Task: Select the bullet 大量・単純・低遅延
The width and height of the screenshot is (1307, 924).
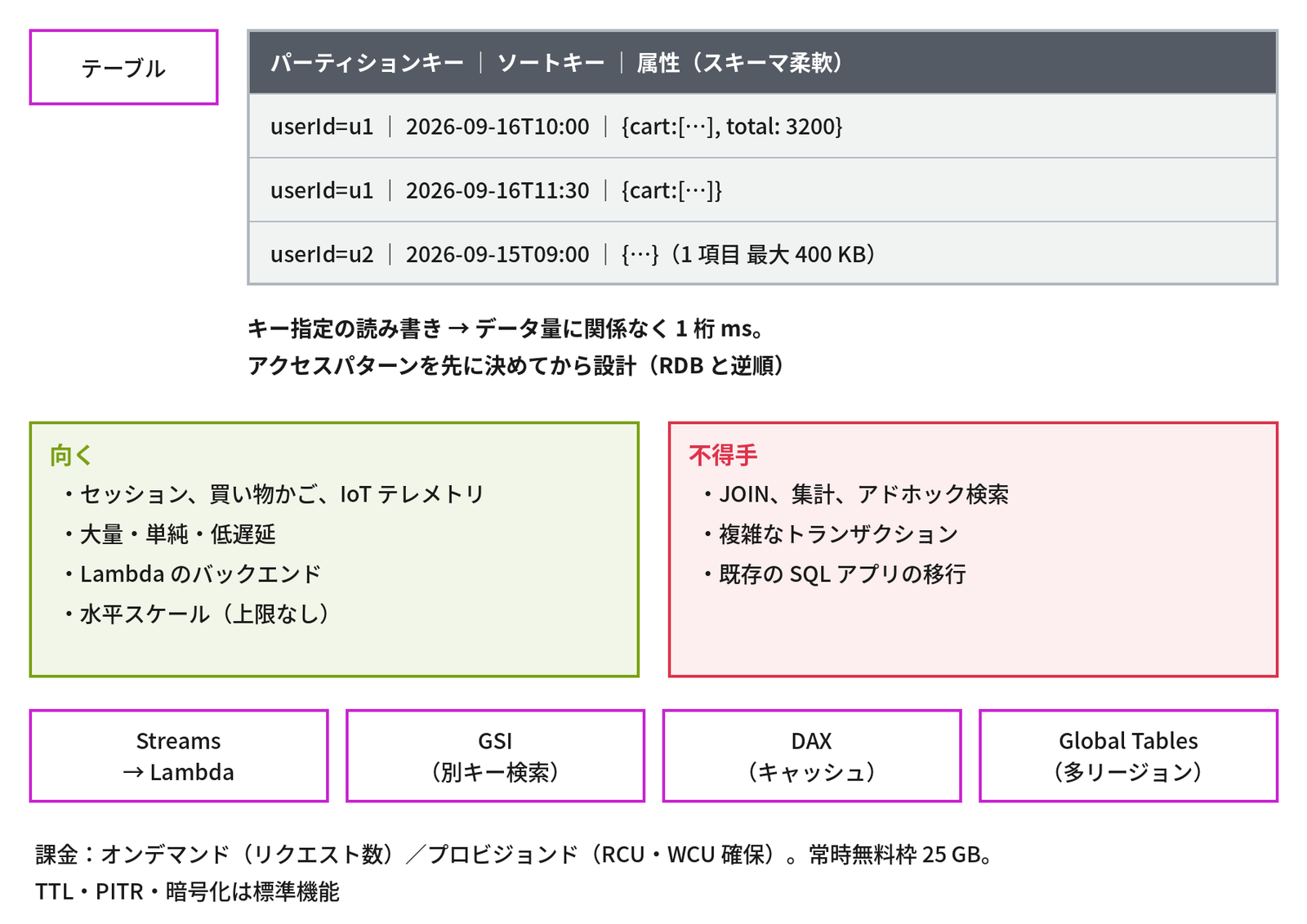Action: coord(170,534)
